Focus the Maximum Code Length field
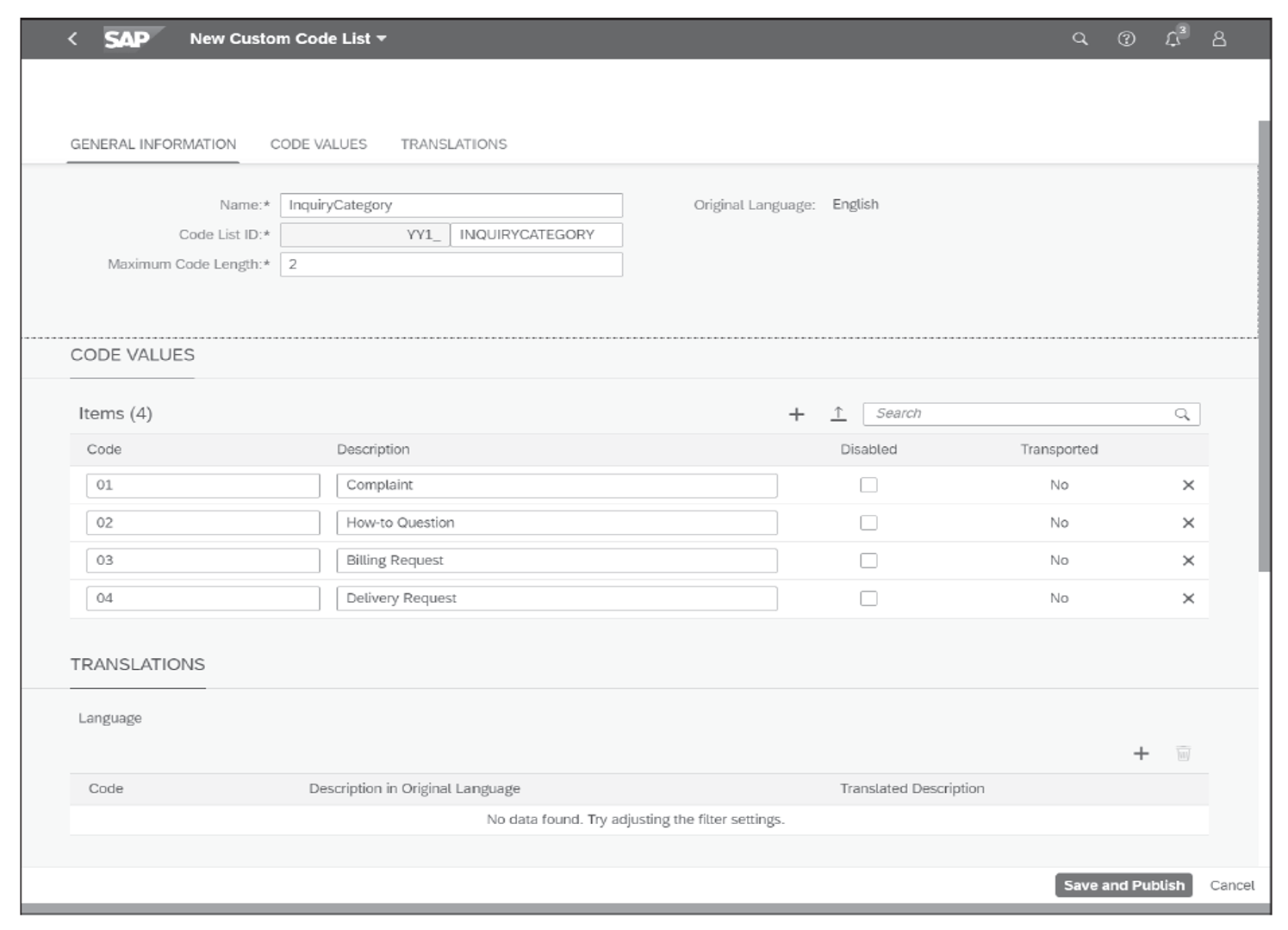The image size is (1288, 930). (451, 264)
